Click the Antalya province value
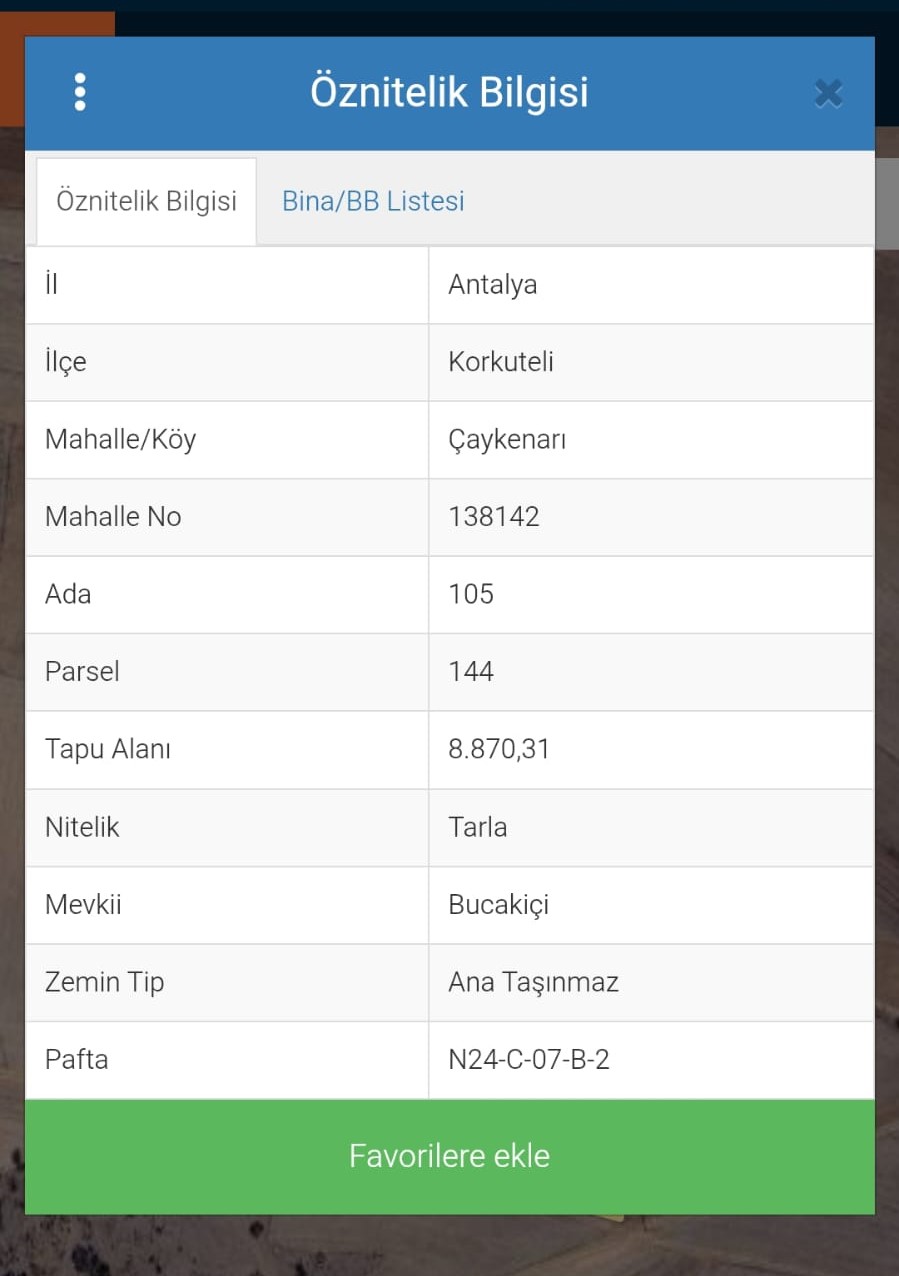The width and height of the screenshot is (899, 1276). pyautogui.click(x=493, y=285)
